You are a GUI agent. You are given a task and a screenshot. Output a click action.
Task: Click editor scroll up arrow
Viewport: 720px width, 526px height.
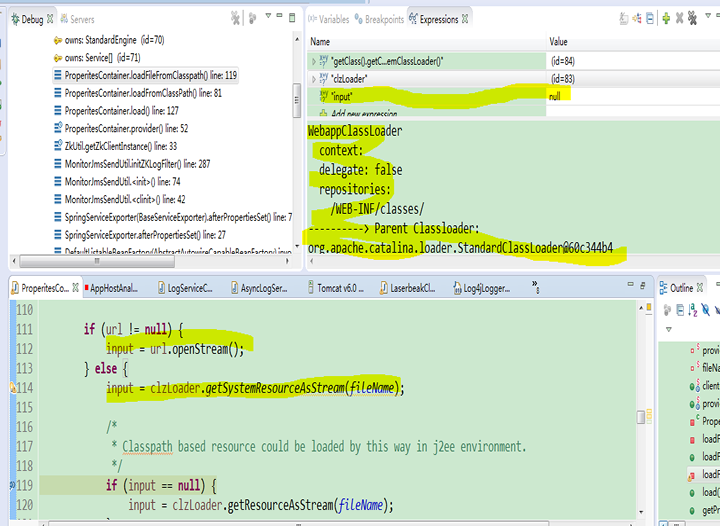641,308
